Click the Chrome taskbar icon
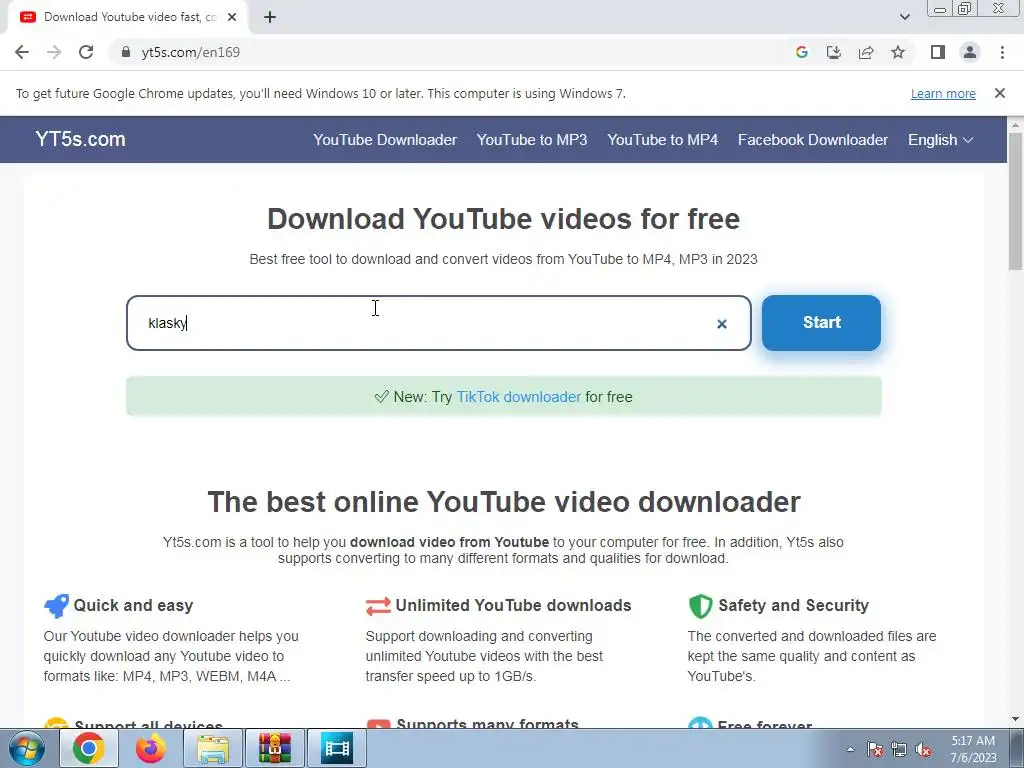Screen dimensions: 1024x768 [x=89, y=748]
